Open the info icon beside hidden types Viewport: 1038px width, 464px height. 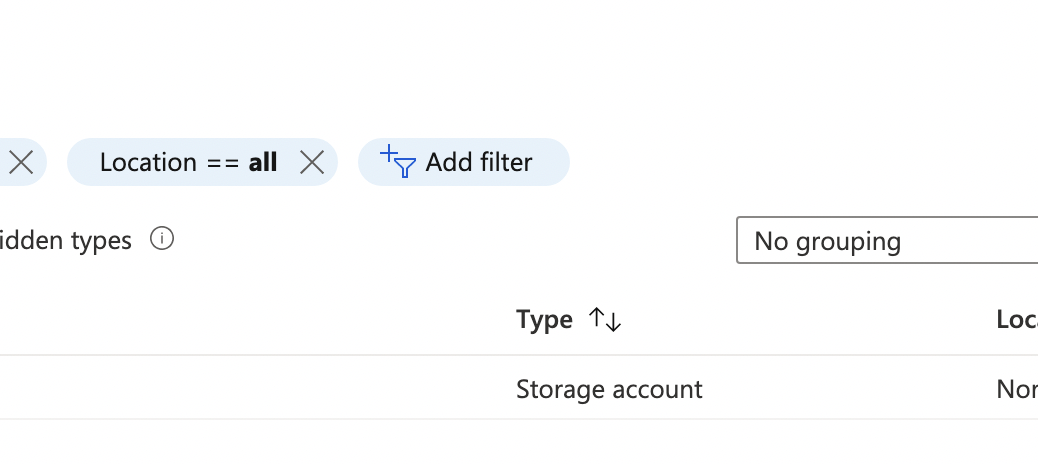click(x=162, y=238)
